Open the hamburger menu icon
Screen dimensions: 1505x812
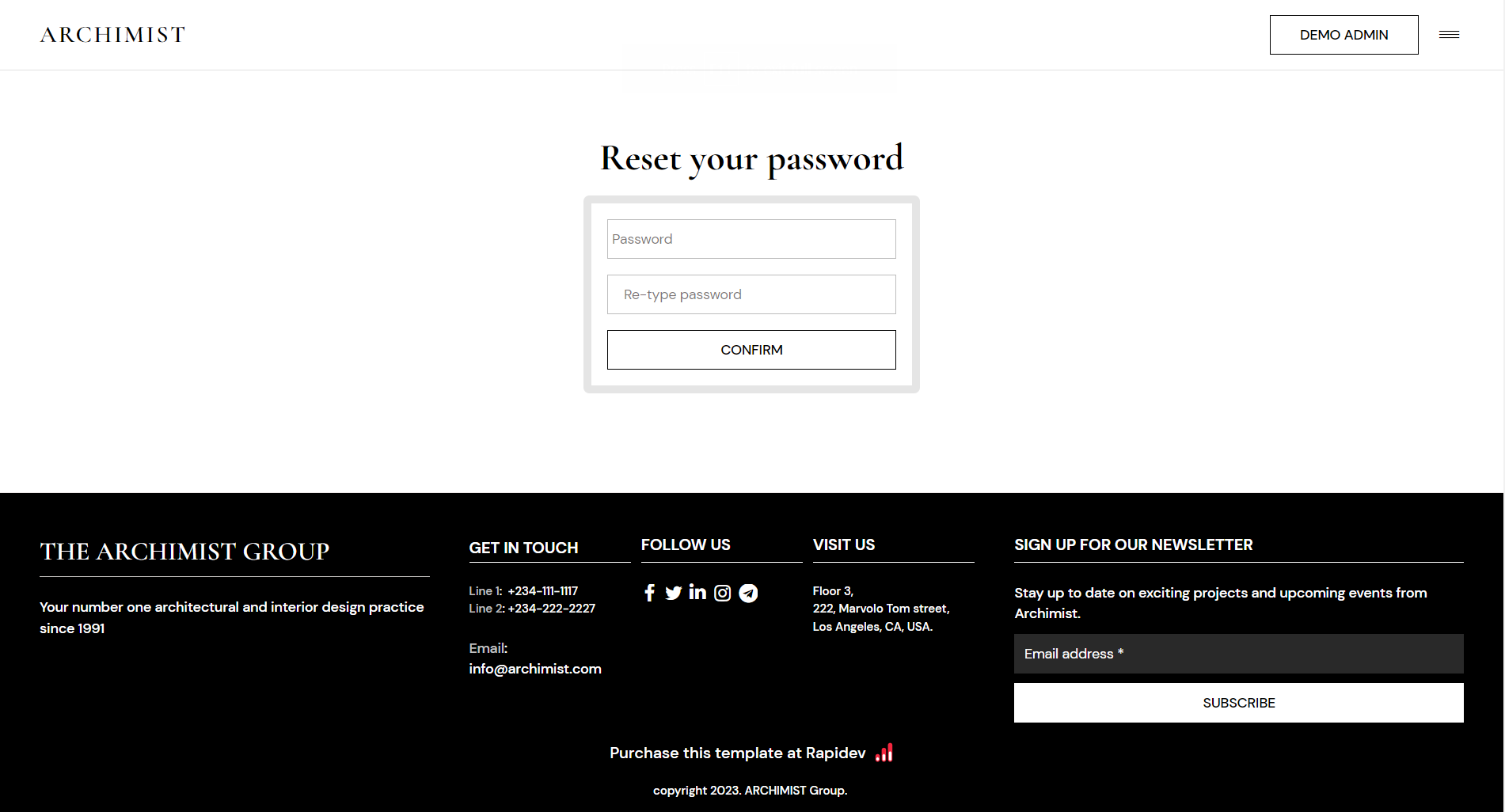[1449, 35]
